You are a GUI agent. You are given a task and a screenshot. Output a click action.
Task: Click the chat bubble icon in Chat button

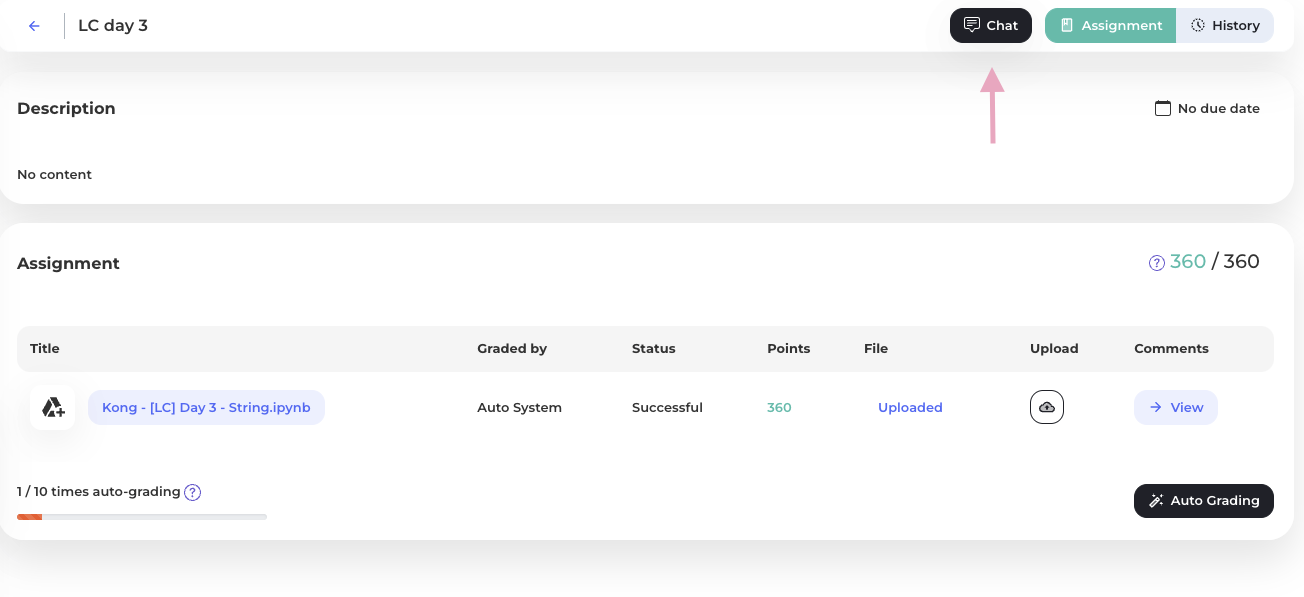971,25
